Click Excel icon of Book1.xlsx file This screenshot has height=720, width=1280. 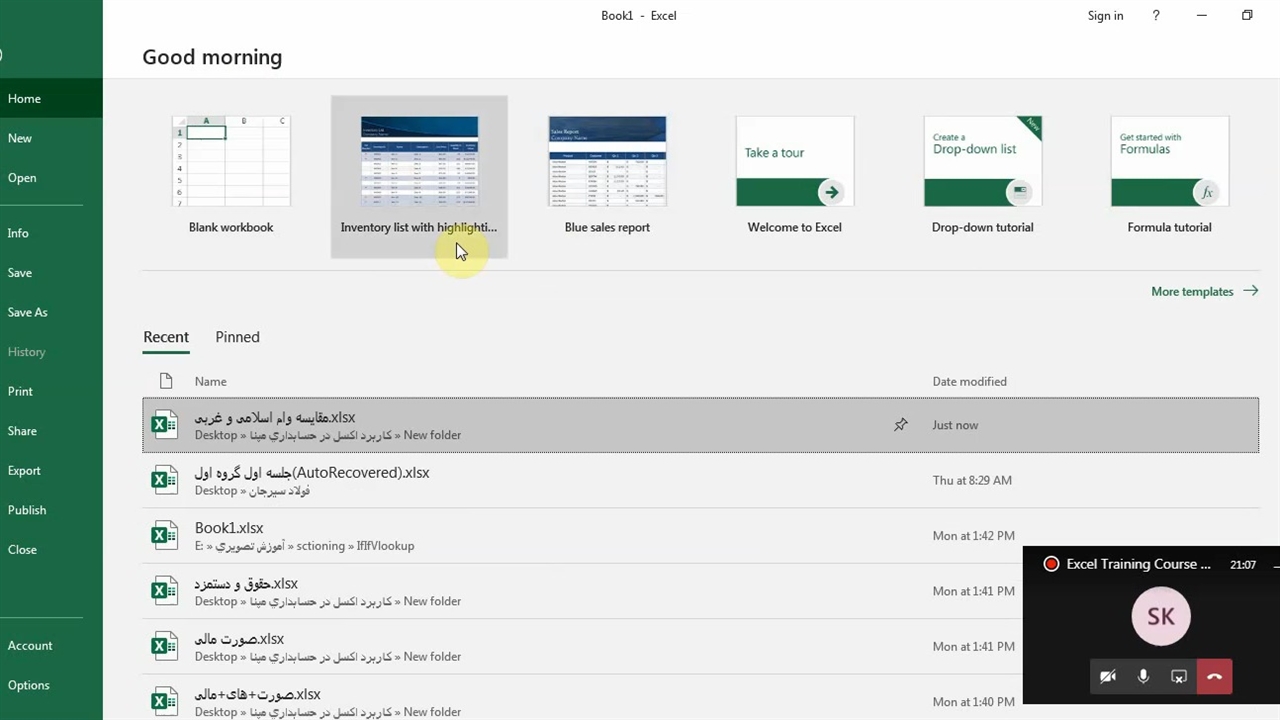pyautogui.click(x=164, y=536)
